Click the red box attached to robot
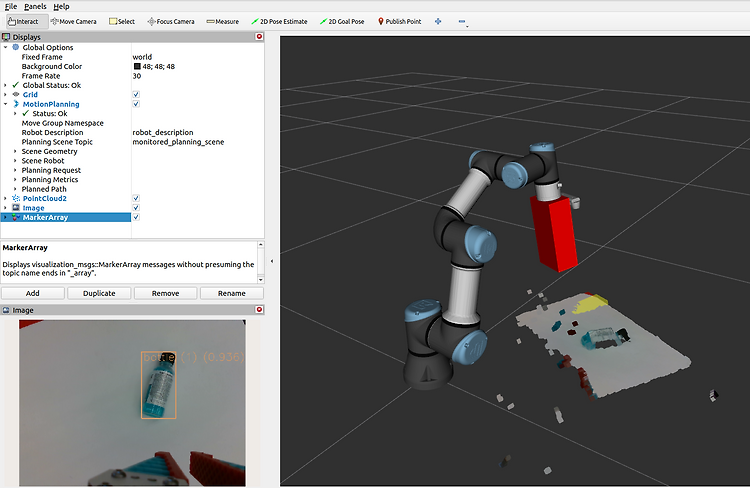Screen dimensions: 750x488 [x=554, y=234]
